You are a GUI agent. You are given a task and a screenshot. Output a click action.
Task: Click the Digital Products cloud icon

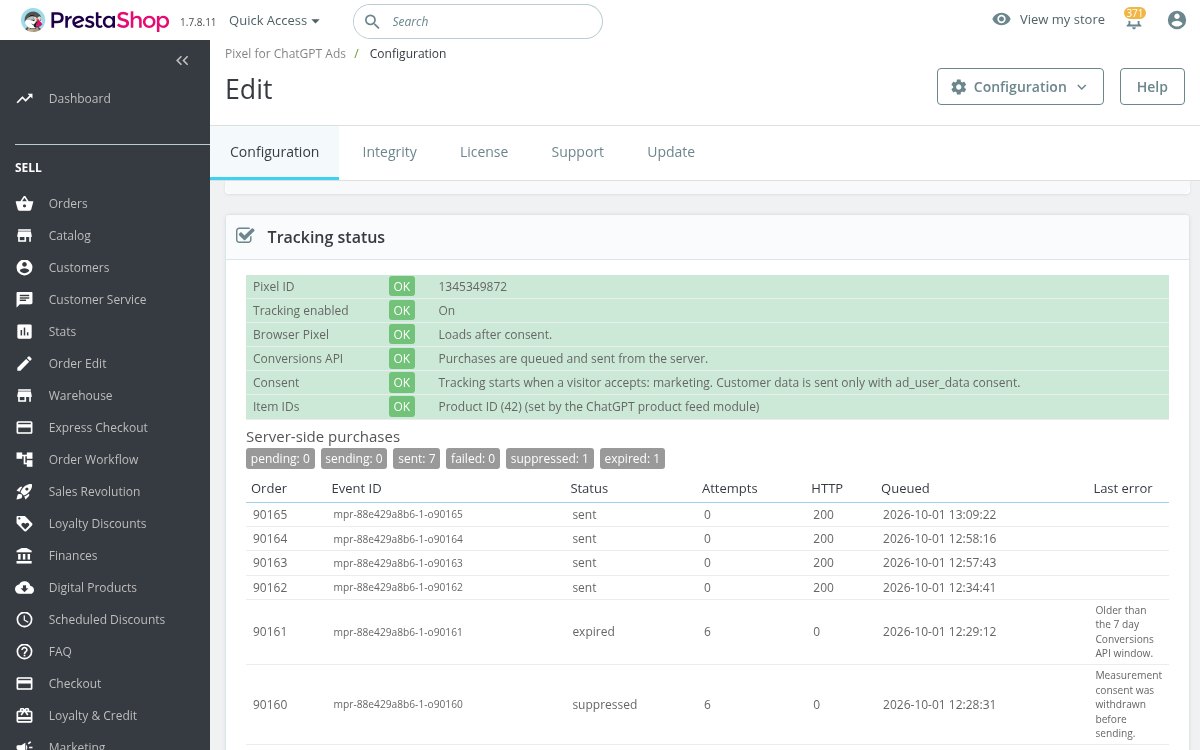click(25, 588)
